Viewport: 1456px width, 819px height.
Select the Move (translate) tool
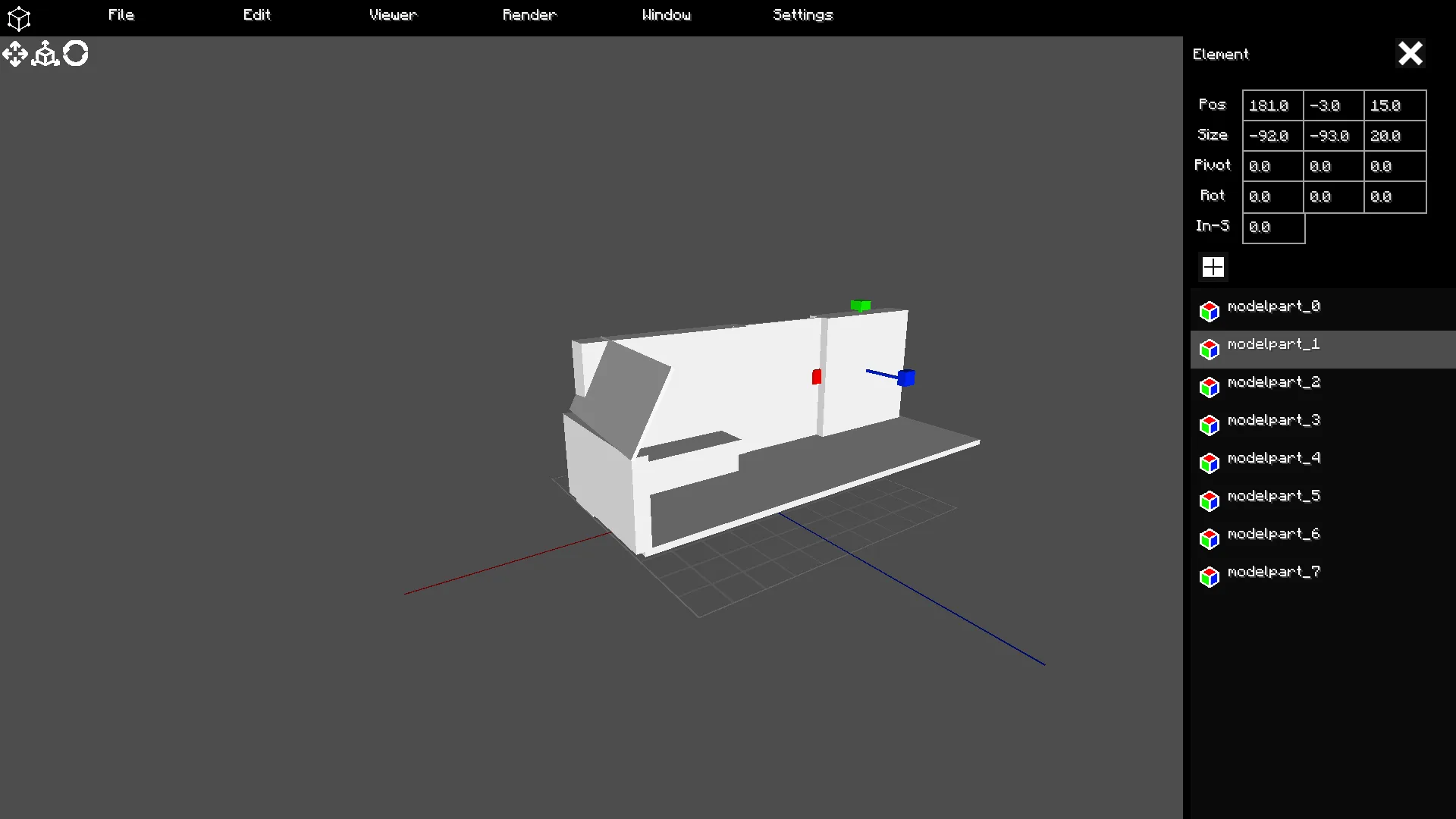[x=15, y=54]
